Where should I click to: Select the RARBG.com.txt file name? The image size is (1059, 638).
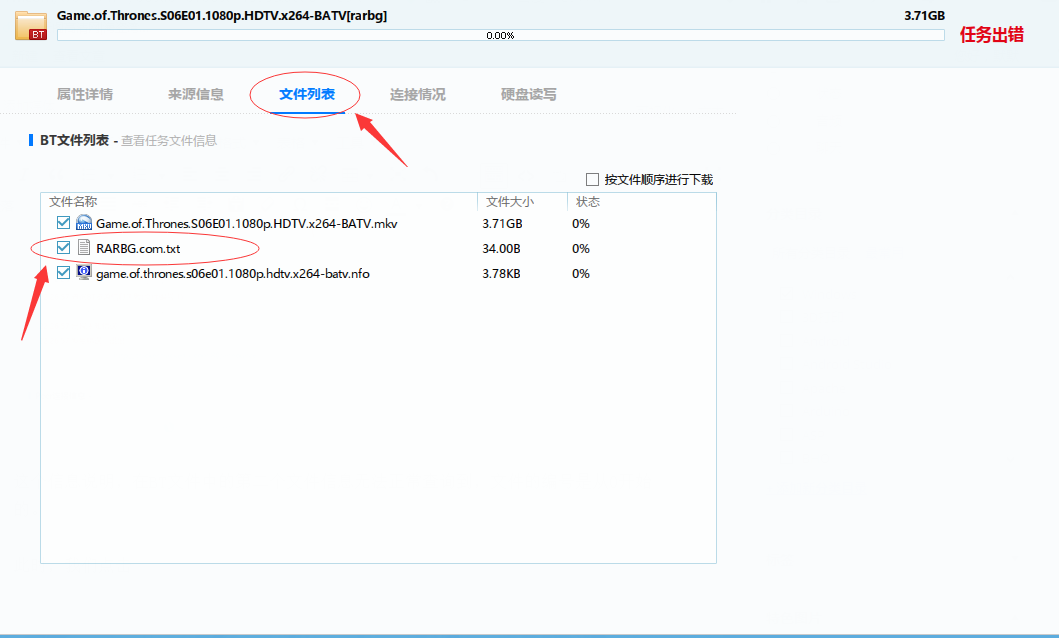pos(138,248)
